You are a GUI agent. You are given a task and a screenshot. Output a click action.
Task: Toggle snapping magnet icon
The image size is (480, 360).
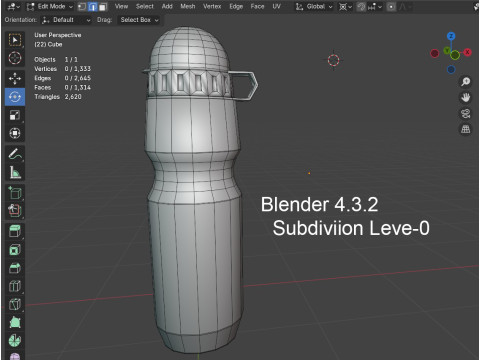[361, 7]
